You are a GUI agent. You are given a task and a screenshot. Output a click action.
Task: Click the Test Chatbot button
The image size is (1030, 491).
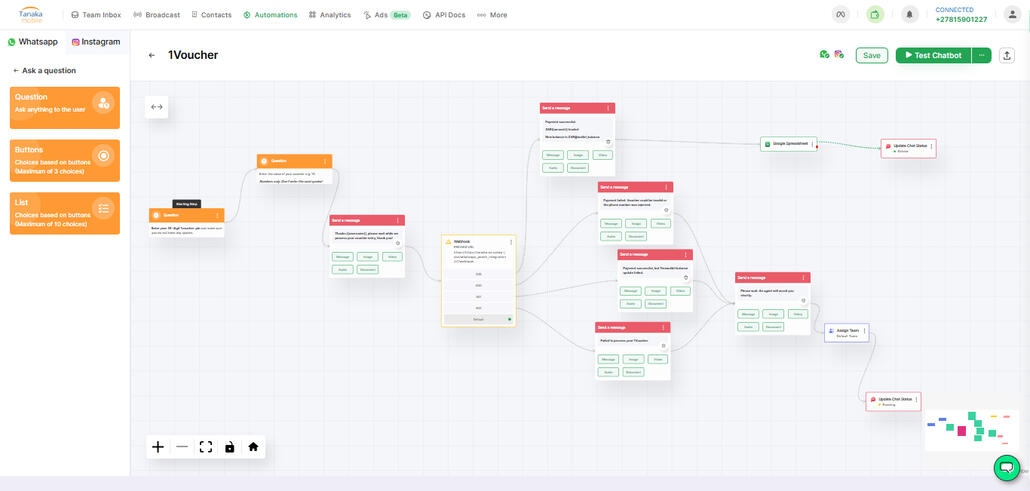click(x=933, y=55)
